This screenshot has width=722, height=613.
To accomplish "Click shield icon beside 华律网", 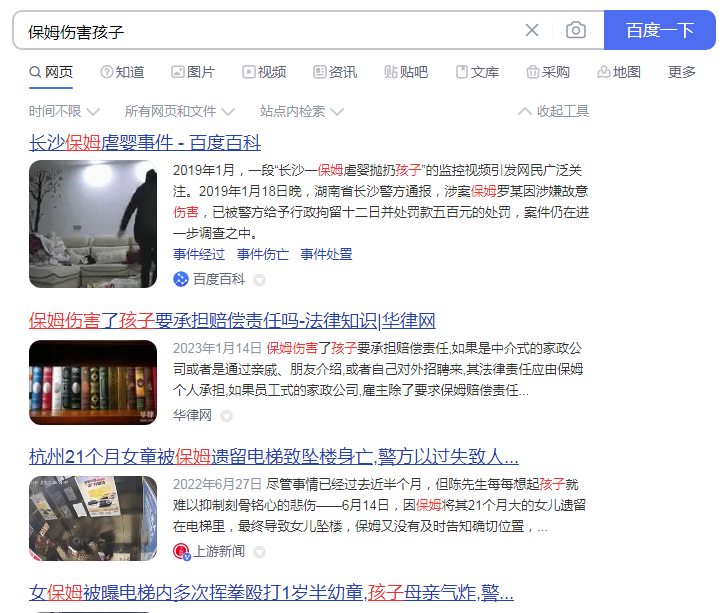I will [226, 415].
